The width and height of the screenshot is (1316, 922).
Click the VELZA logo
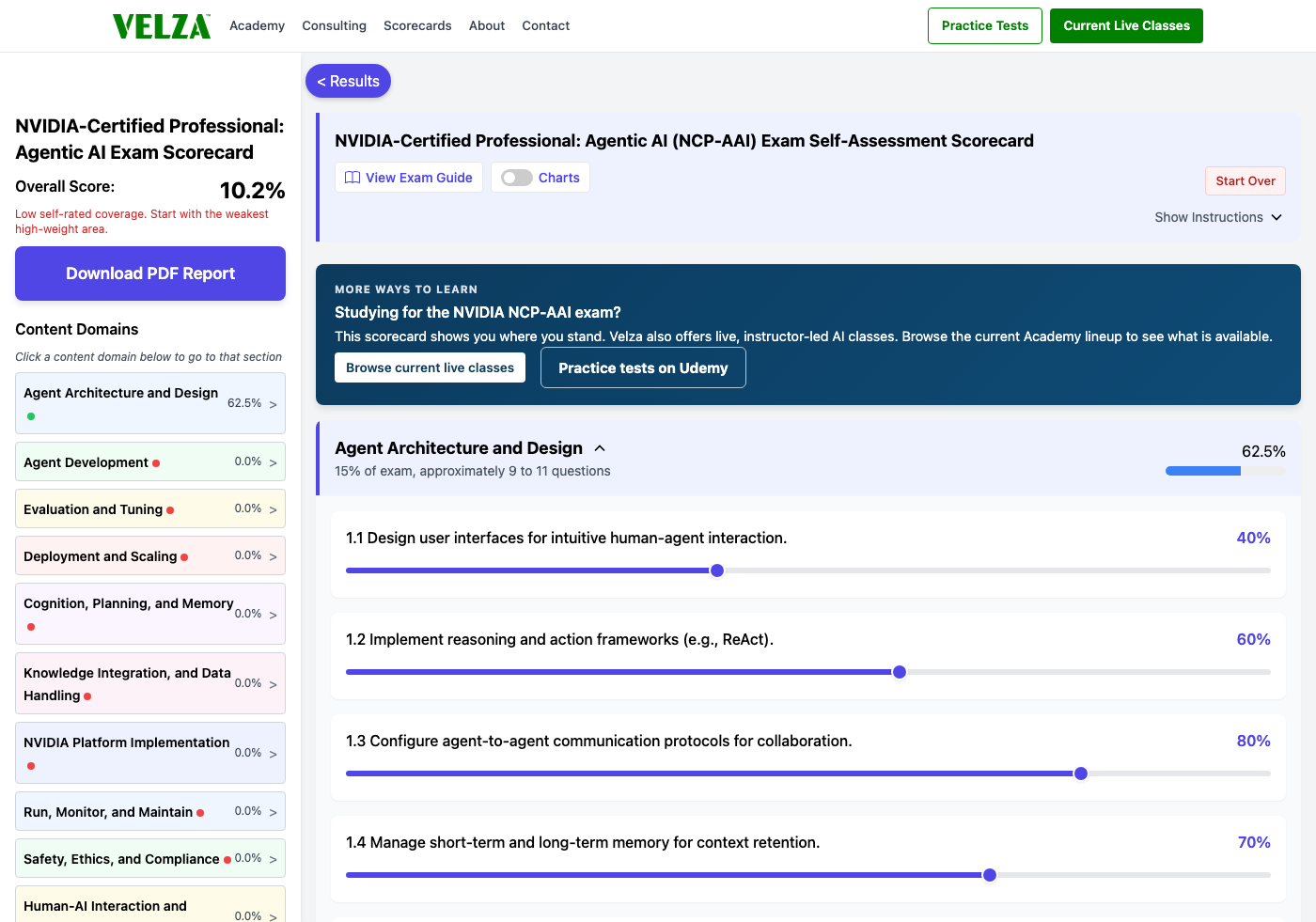[x=162, y=26]
